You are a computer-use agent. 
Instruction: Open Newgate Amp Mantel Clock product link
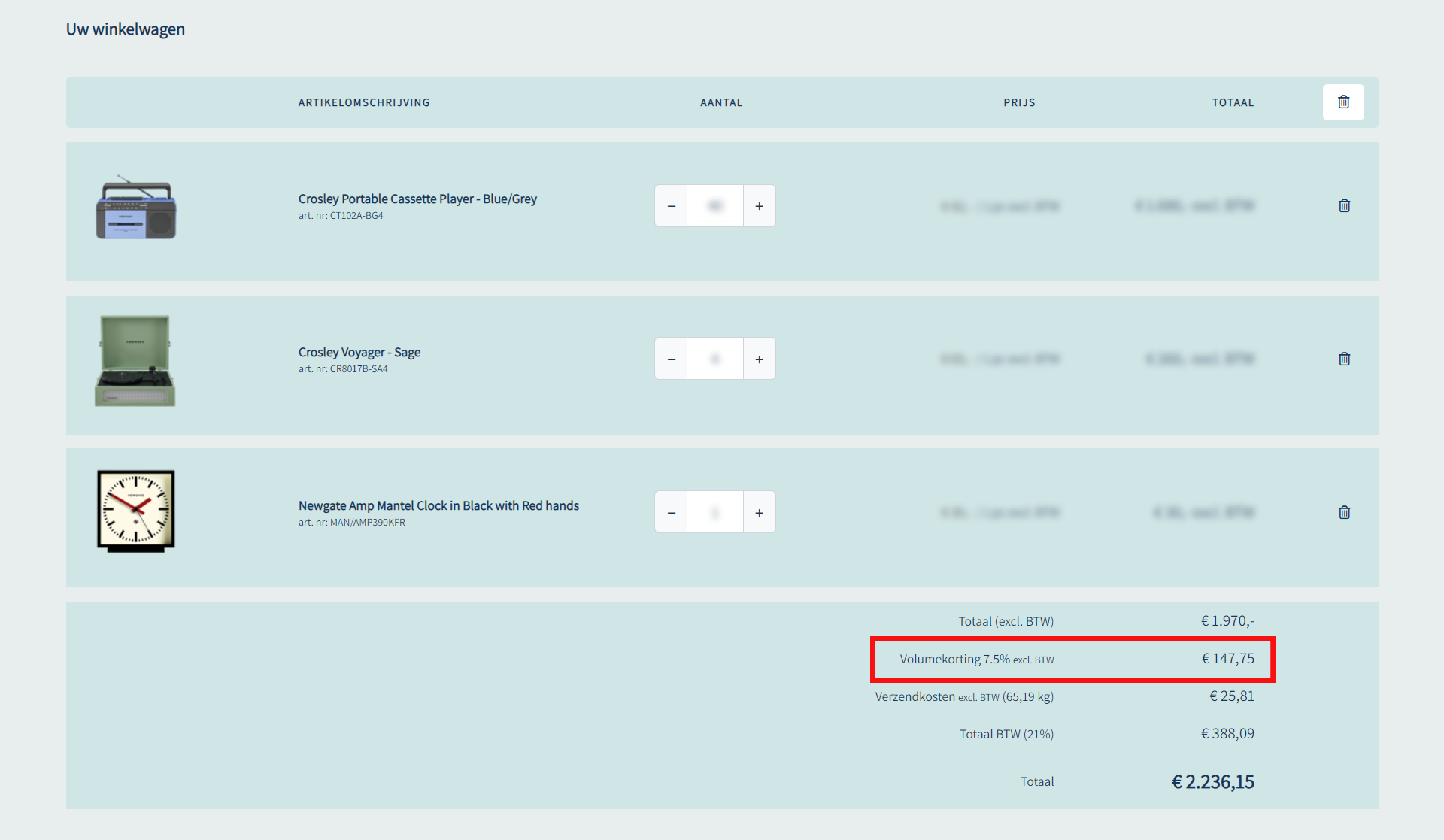438,505
